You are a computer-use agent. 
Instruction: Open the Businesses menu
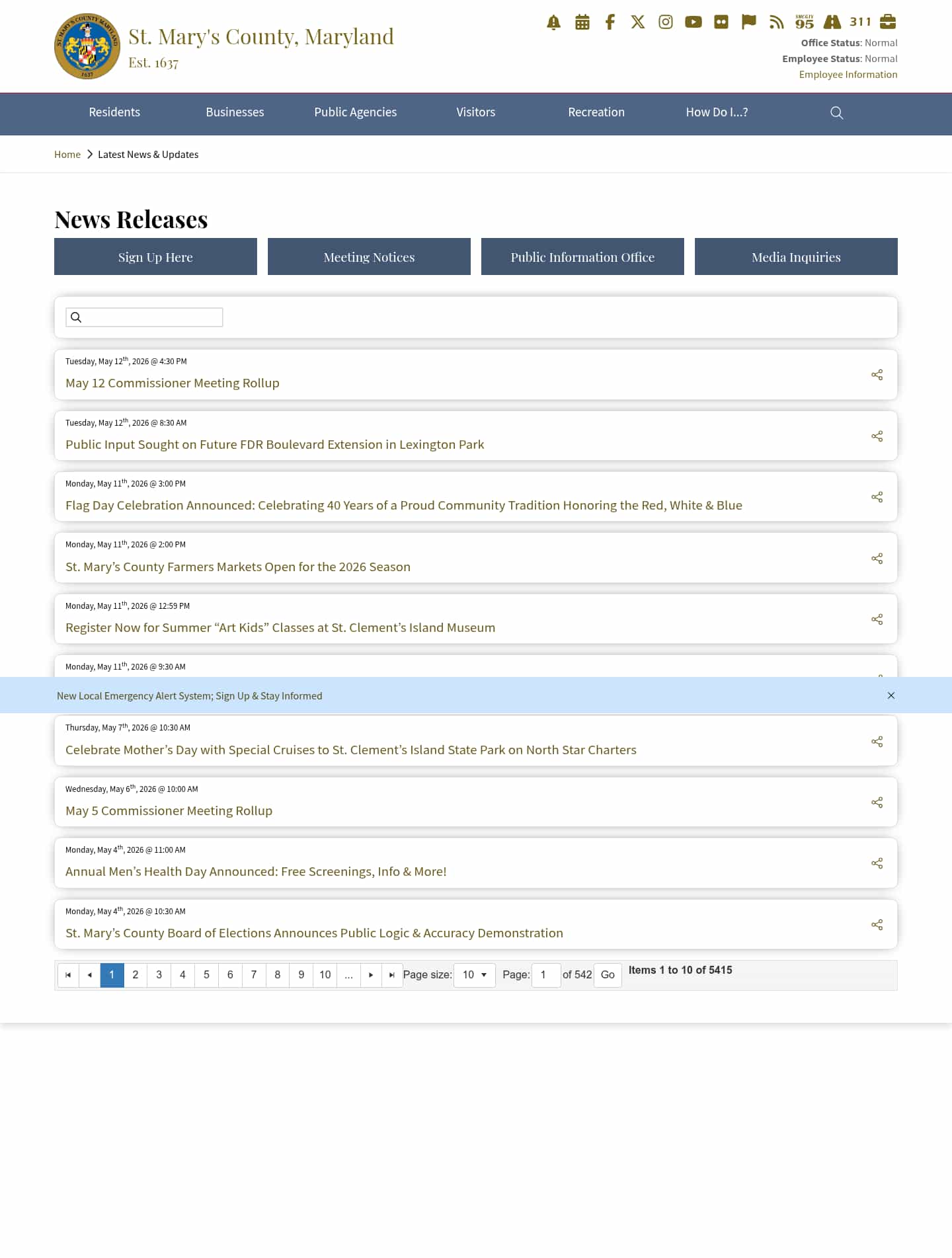pos(235,112)
